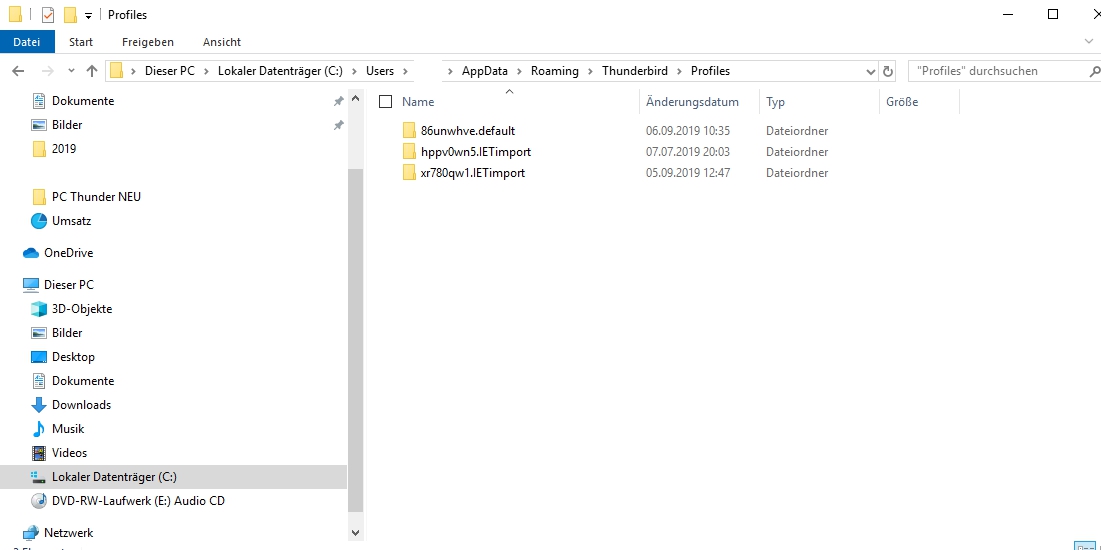Click the navigation pane scroll up arrow
This screenshot has height=550, width=1101.
[355, 99]
